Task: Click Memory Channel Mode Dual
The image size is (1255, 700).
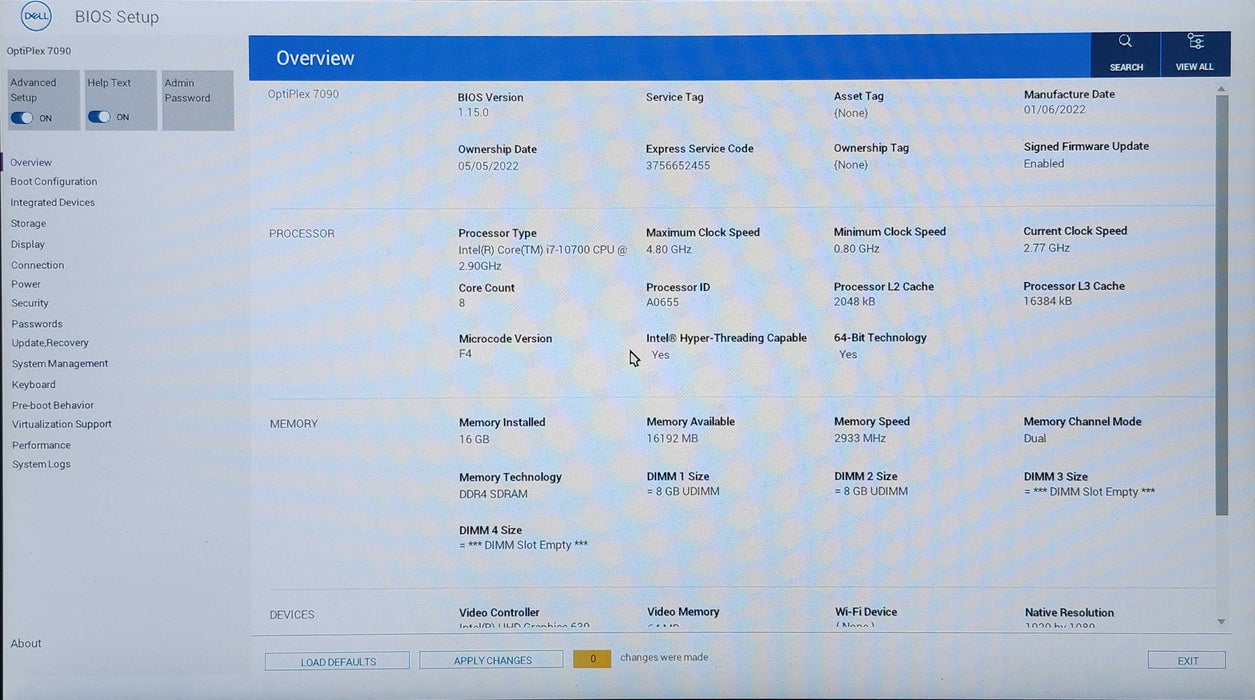Action: coord(1035,438)
